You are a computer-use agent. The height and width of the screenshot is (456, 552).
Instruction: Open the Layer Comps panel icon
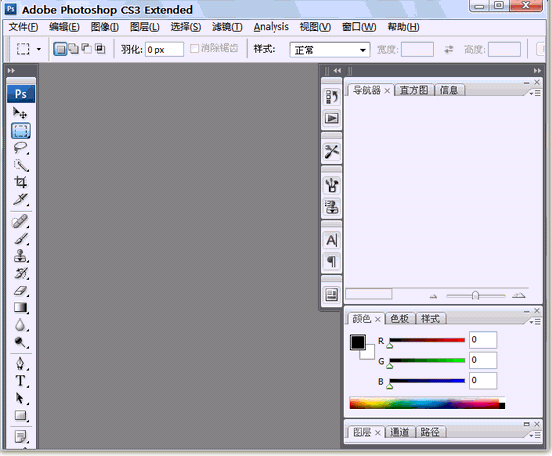pos(331,294)
